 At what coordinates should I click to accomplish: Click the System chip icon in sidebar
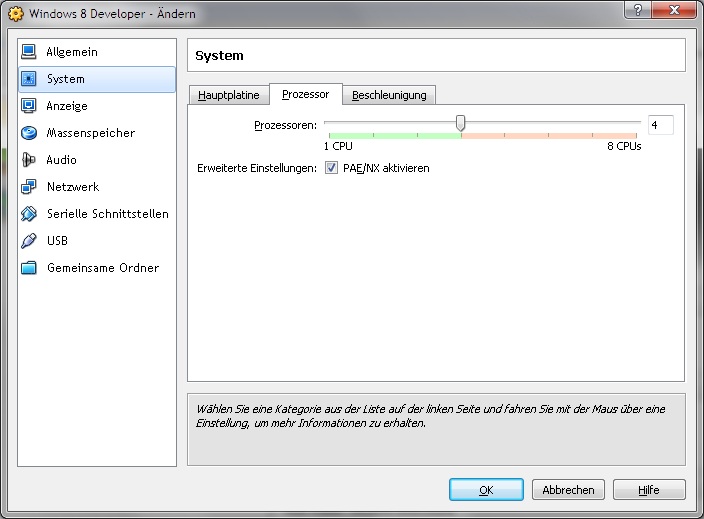coord(29,79)
